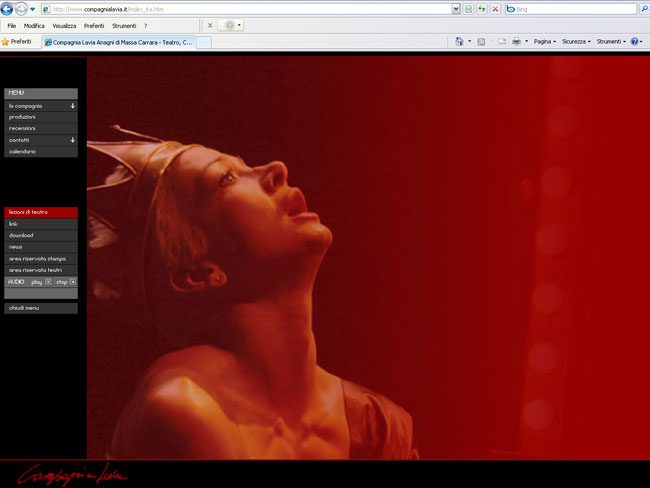Image resolution: width=650 pixels, height=488 pixels.
Task: Open the Strumenti menu in menu bar
Action: tap(124, 26)
